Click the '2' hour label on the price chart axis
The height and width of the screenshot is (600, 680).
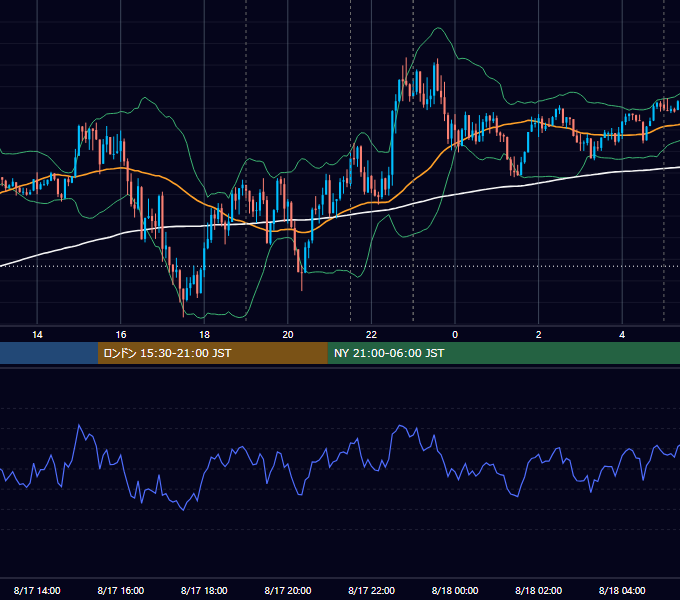539,334
